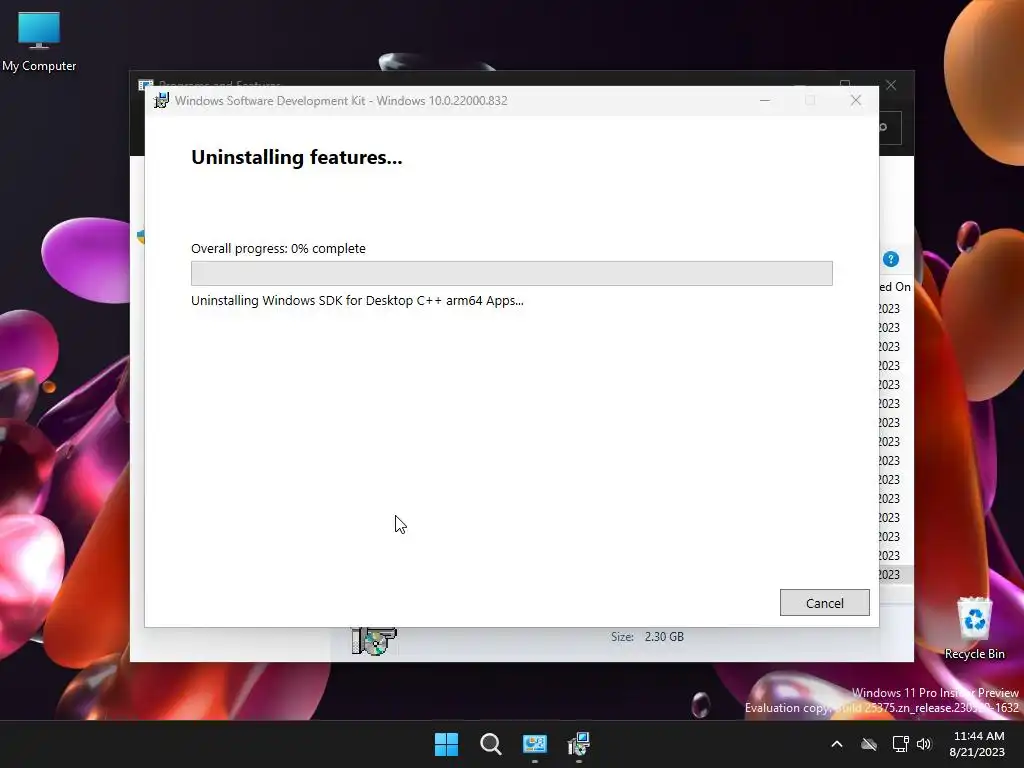Click the "Overall progress: 0% complete" text
This screenshot has width=1024, height=768.
[278, 248]
